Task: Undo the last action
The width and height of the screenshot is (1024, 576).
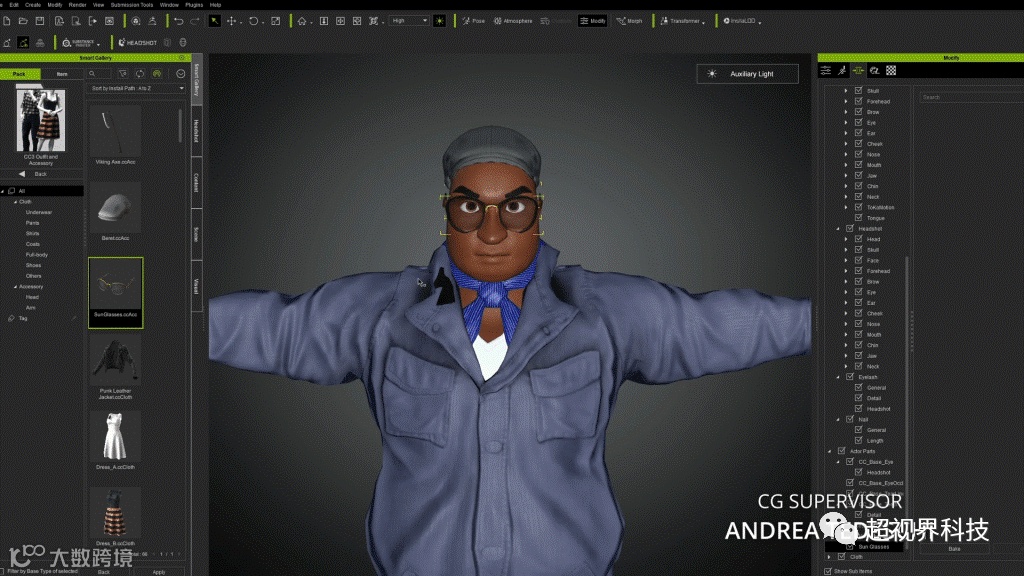Action: 178,21
